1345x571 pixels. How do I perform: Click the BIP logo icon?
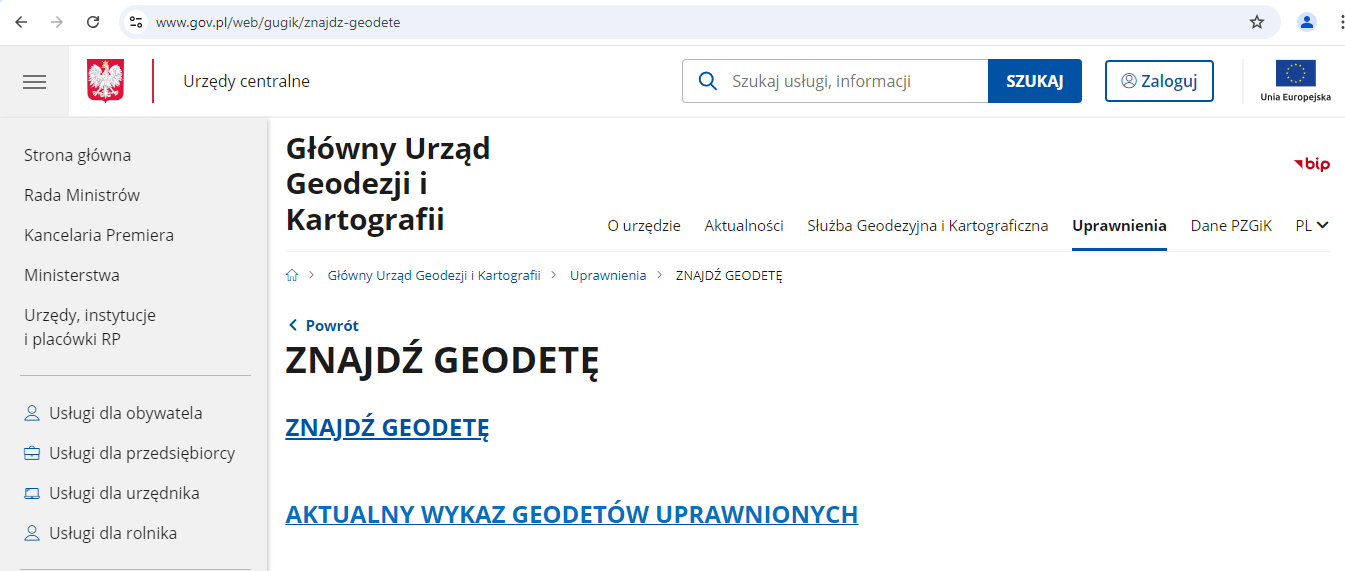tap(1311, 164)
